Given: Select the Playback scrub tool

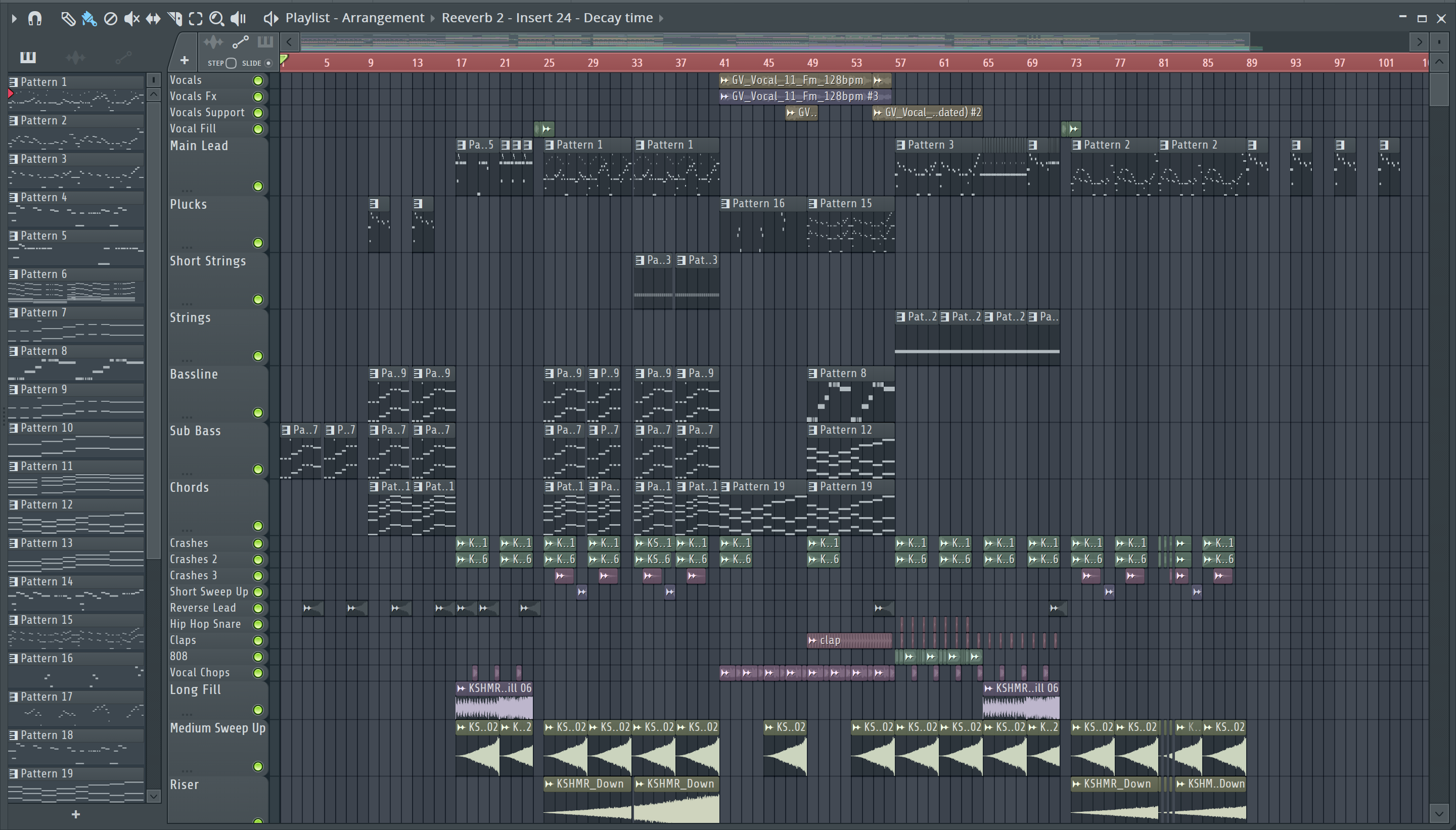Looking at the screenshot, I should click(x=238, y=19).
